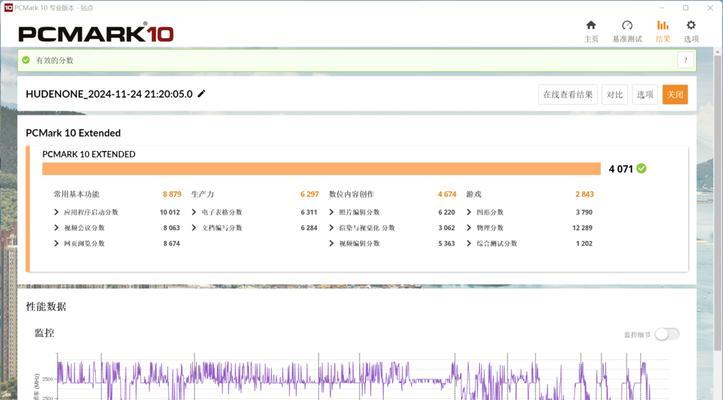Click the PCMark 10 Extended heading
Viewport: 723px width, 400px height.
point(73,133)
